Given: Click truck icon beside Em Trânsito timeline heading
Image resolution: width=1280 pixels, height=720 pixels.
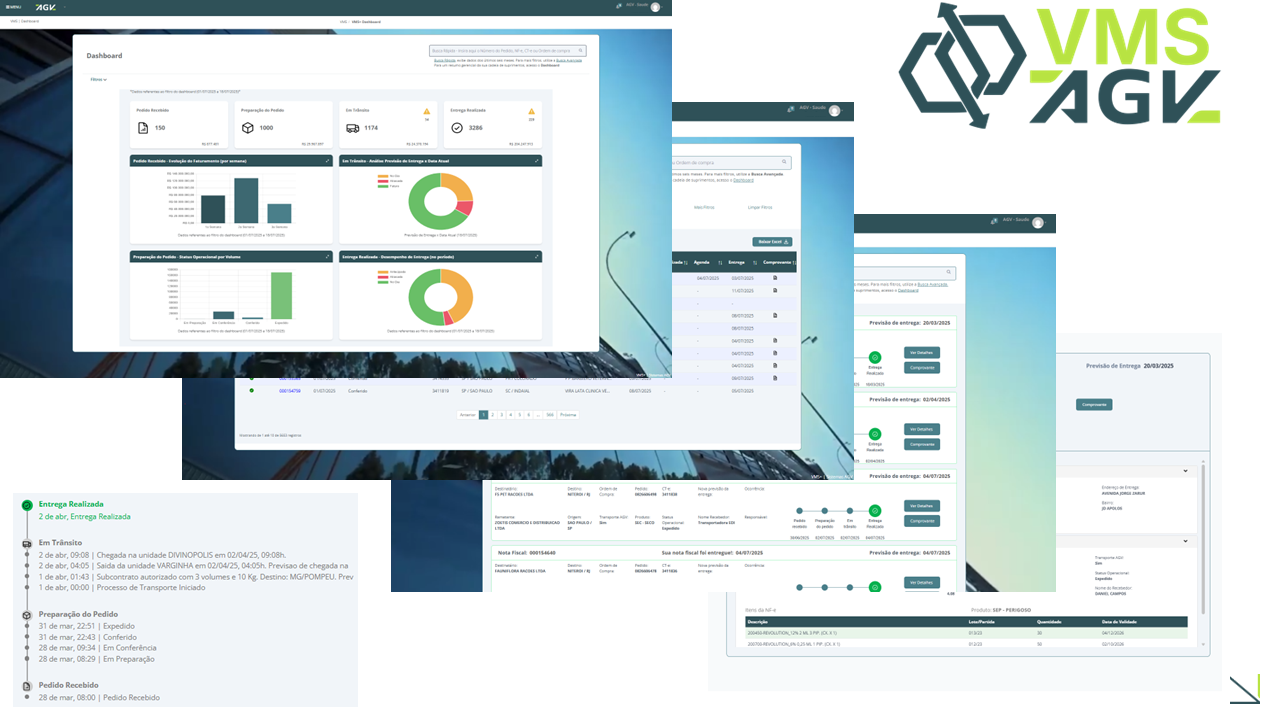Looking at the screenshot, I should pos(27,543).
